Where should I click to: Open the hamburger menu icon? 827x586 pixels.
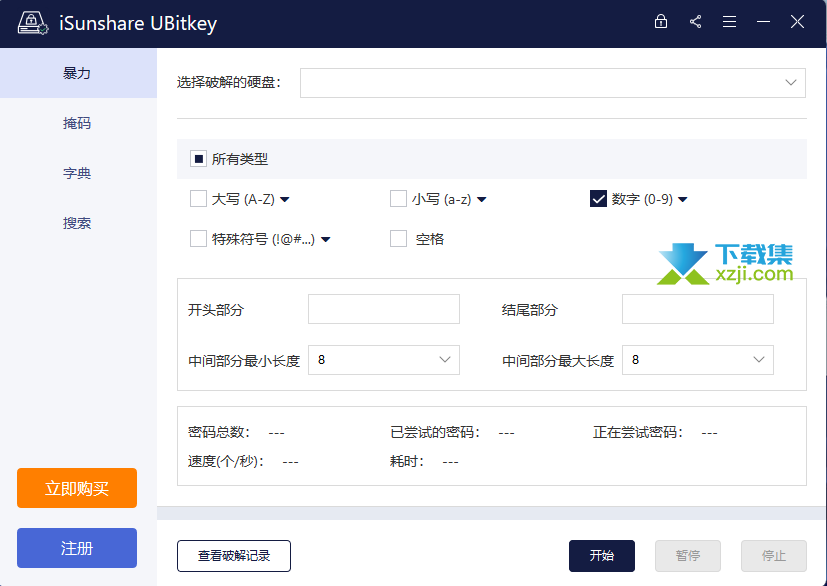tap(729, 22)
